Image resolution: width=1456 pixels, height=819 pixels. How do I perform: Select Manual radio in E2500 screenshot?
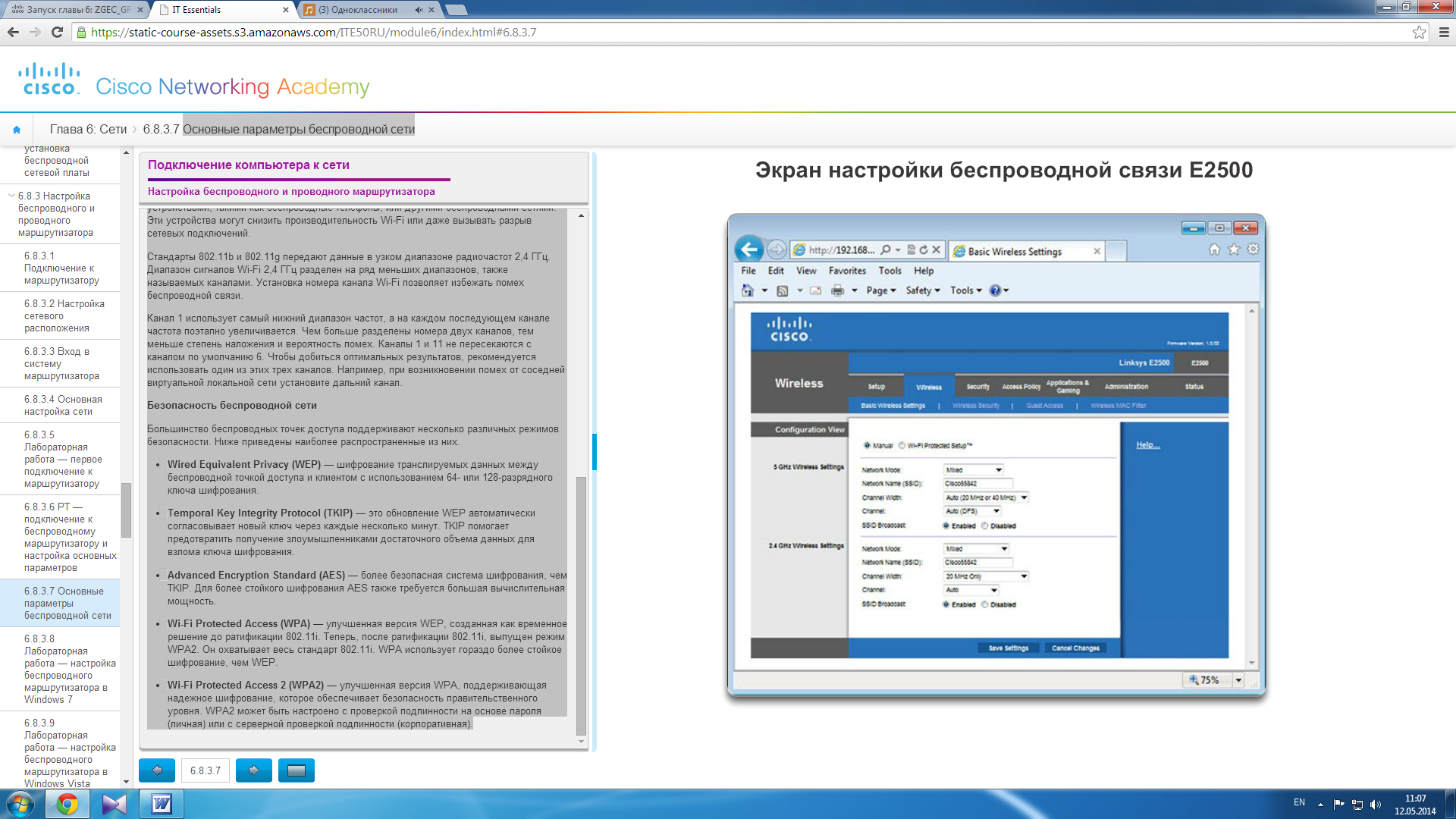867,446
